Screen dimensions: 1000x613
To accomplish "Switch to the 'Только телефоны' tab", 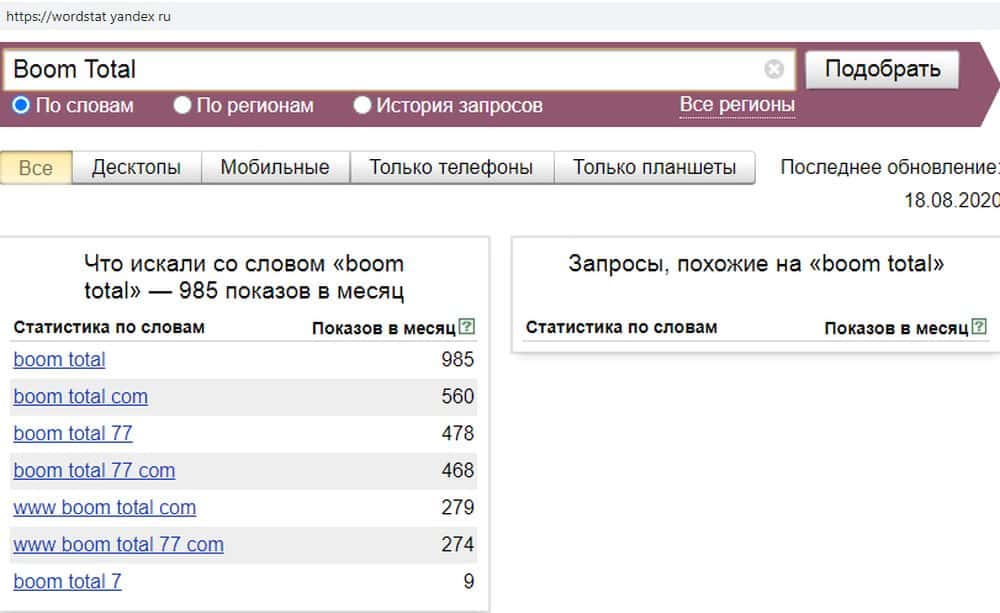I will pyautogui.click(x=452, y=168).
